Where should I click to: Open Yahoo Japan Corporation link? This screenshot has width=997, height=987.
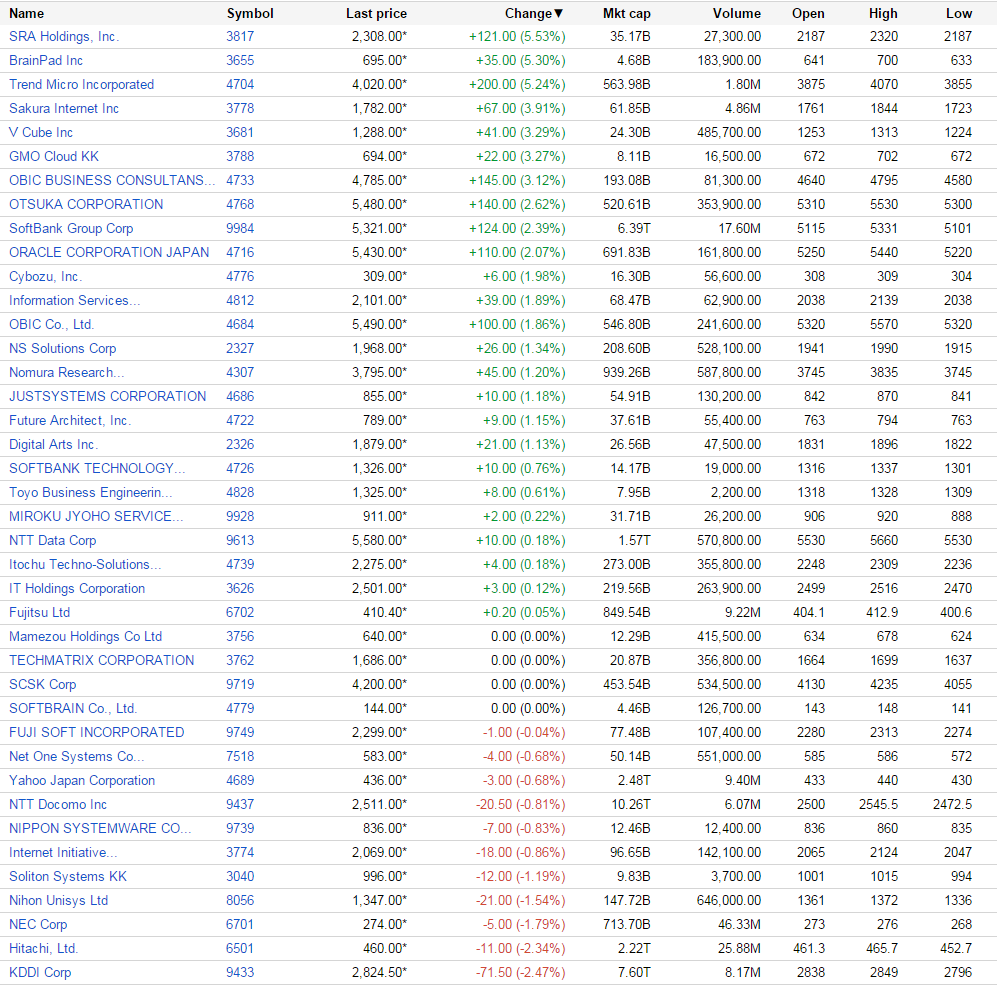(82, 780)
